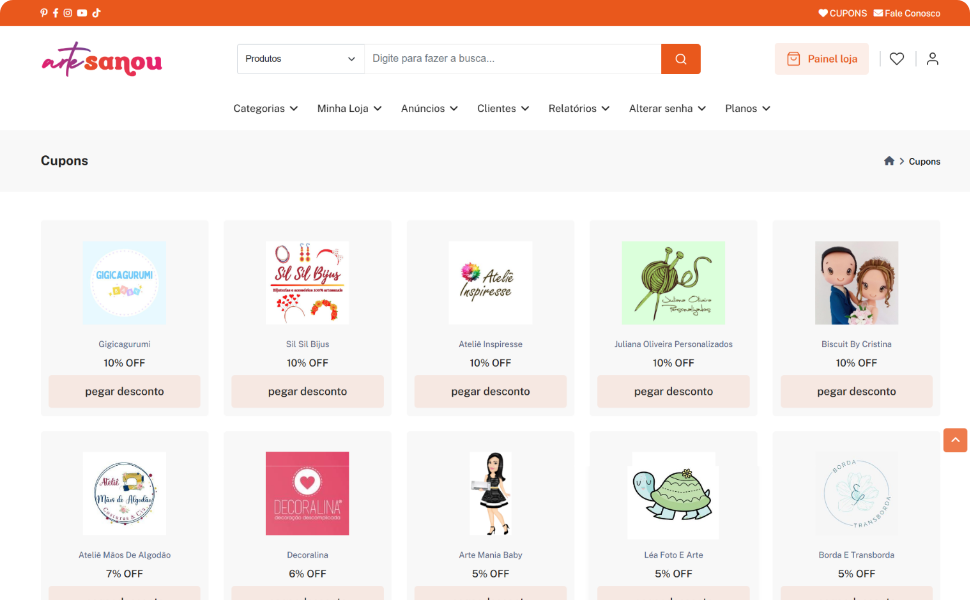
Task: Open the Facebook social link
Action: pyautogui.click(x=56, y=13)
